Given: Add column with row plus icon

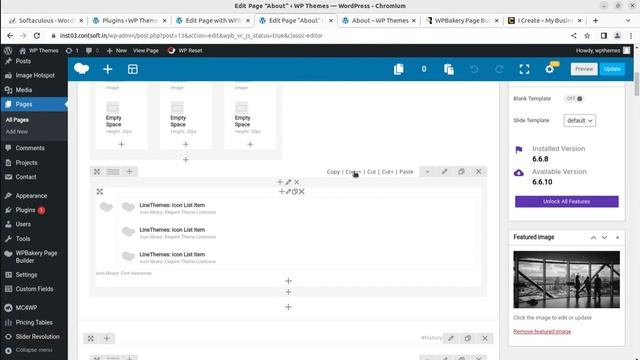Looking at the screenshot, I should click(x=129, y=172).
